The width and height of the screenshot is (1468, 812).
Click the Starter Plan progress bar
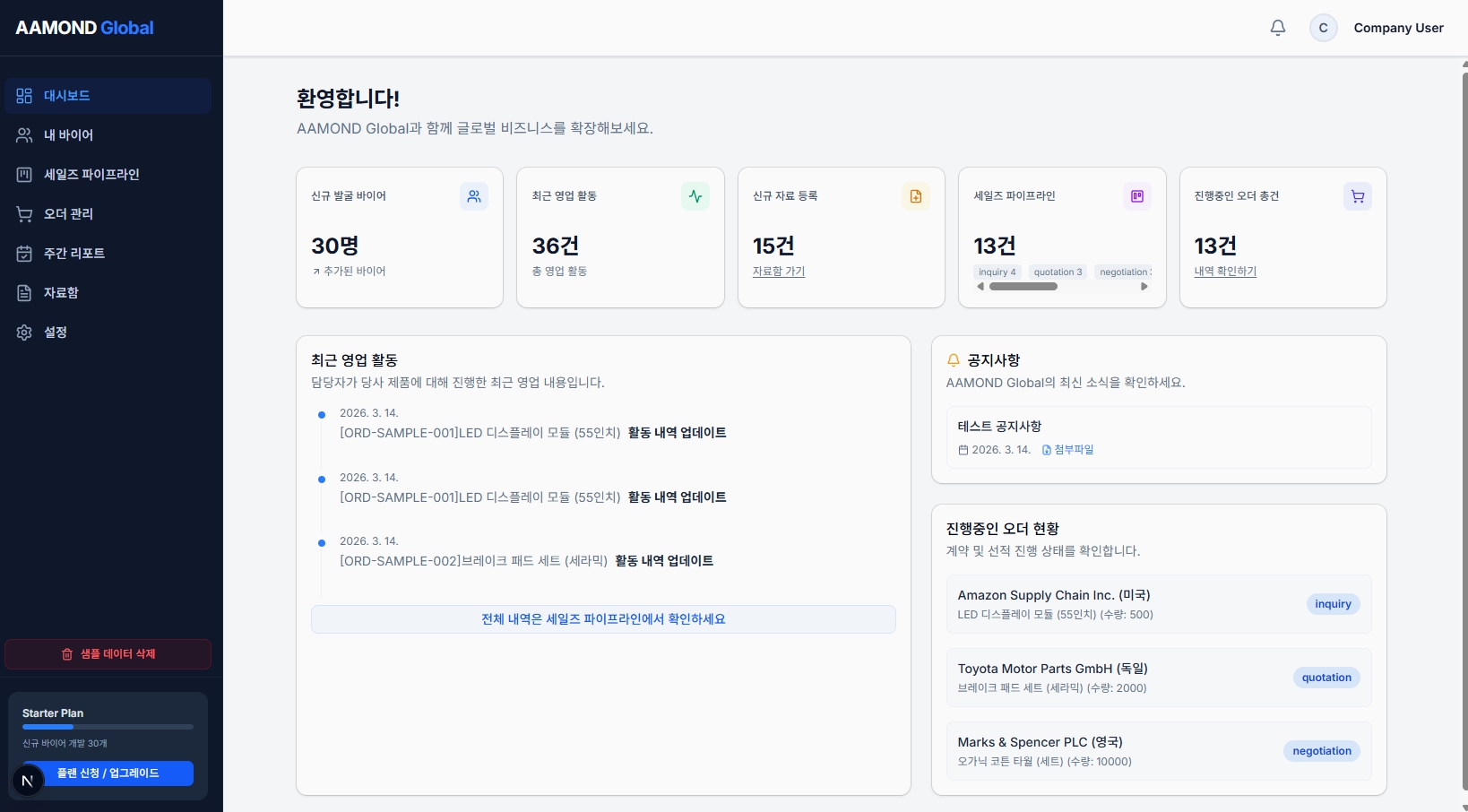pos(107,727)
